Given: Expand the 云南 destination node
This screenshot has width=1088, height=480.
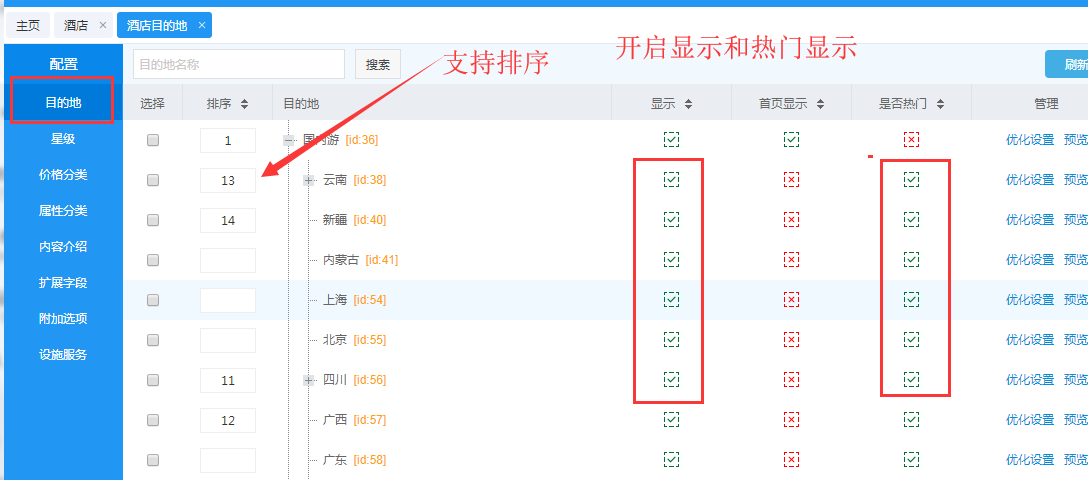Looking at the screenshot, I should (x=309, y=180).
